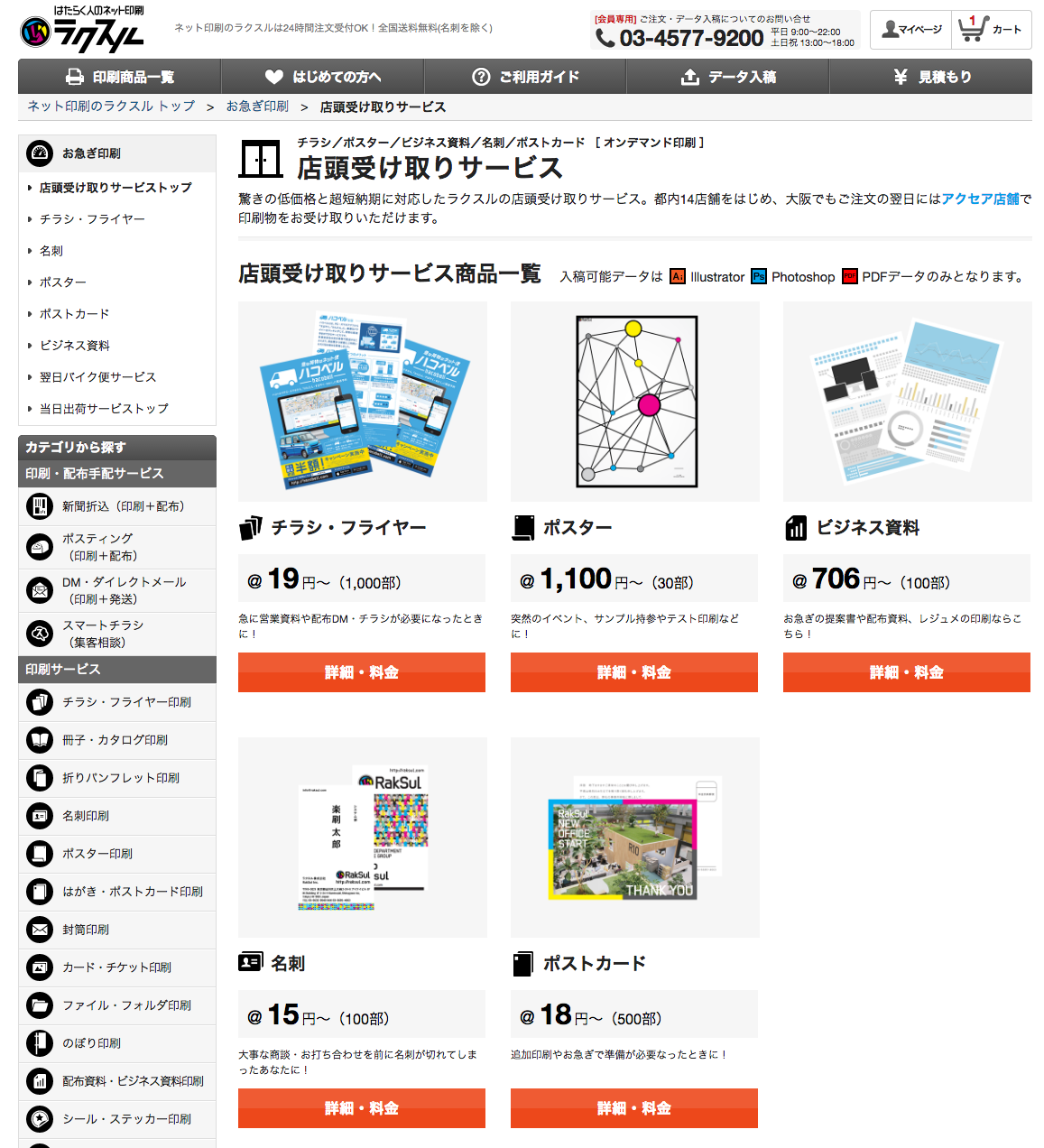
Task: Expand the 当日出荷サービストップ sidebar item
Action: pyautogui.click(x=104, y=409)
